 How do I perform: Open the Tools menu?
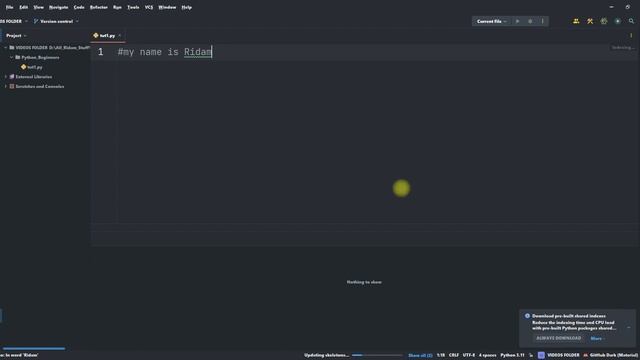133,7
